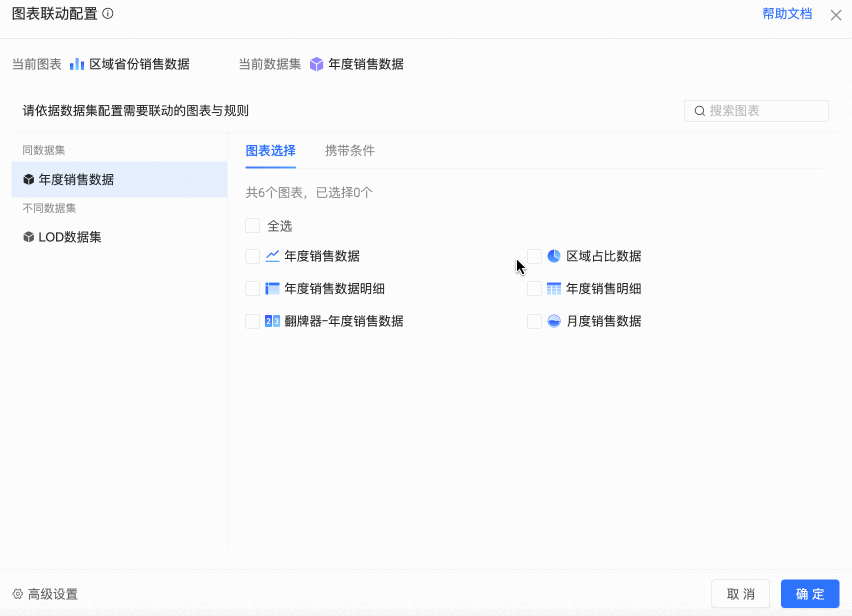Click the flip-card icon of 翻牌器-年度销售数据
The width and height of the screenshot is (852, 616).
[272, 321]
